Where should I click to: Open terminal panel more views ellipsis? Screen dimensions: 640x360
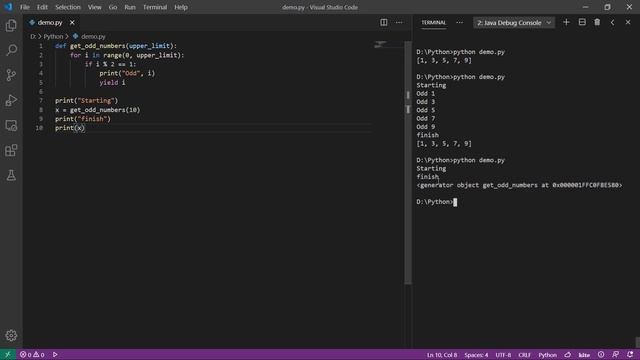click(460, 22)
